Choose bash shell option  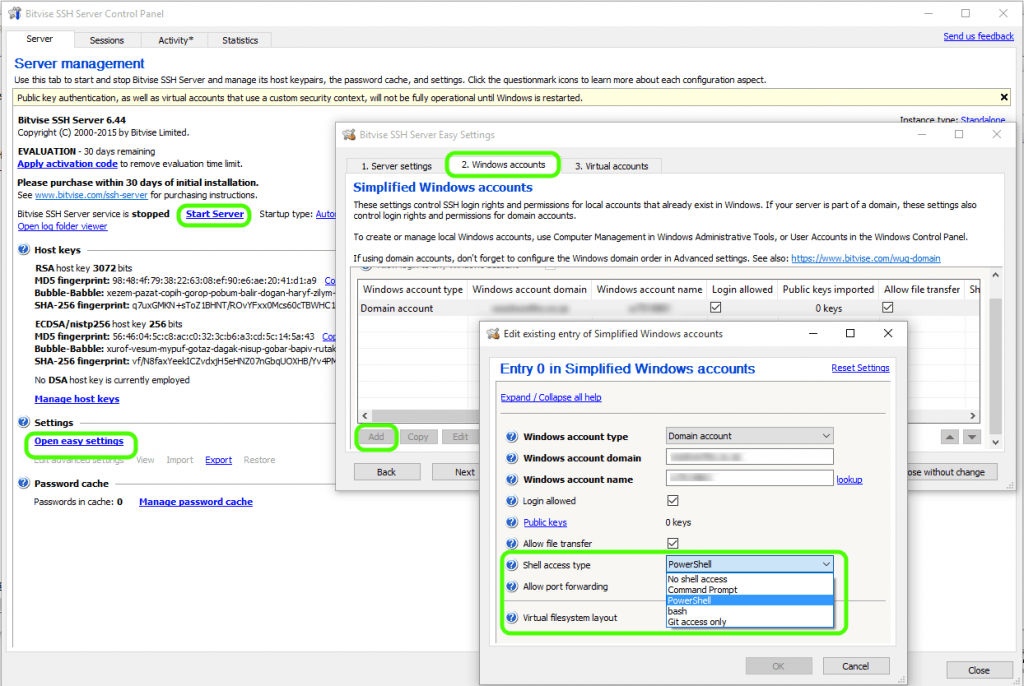tap(750, 611)
